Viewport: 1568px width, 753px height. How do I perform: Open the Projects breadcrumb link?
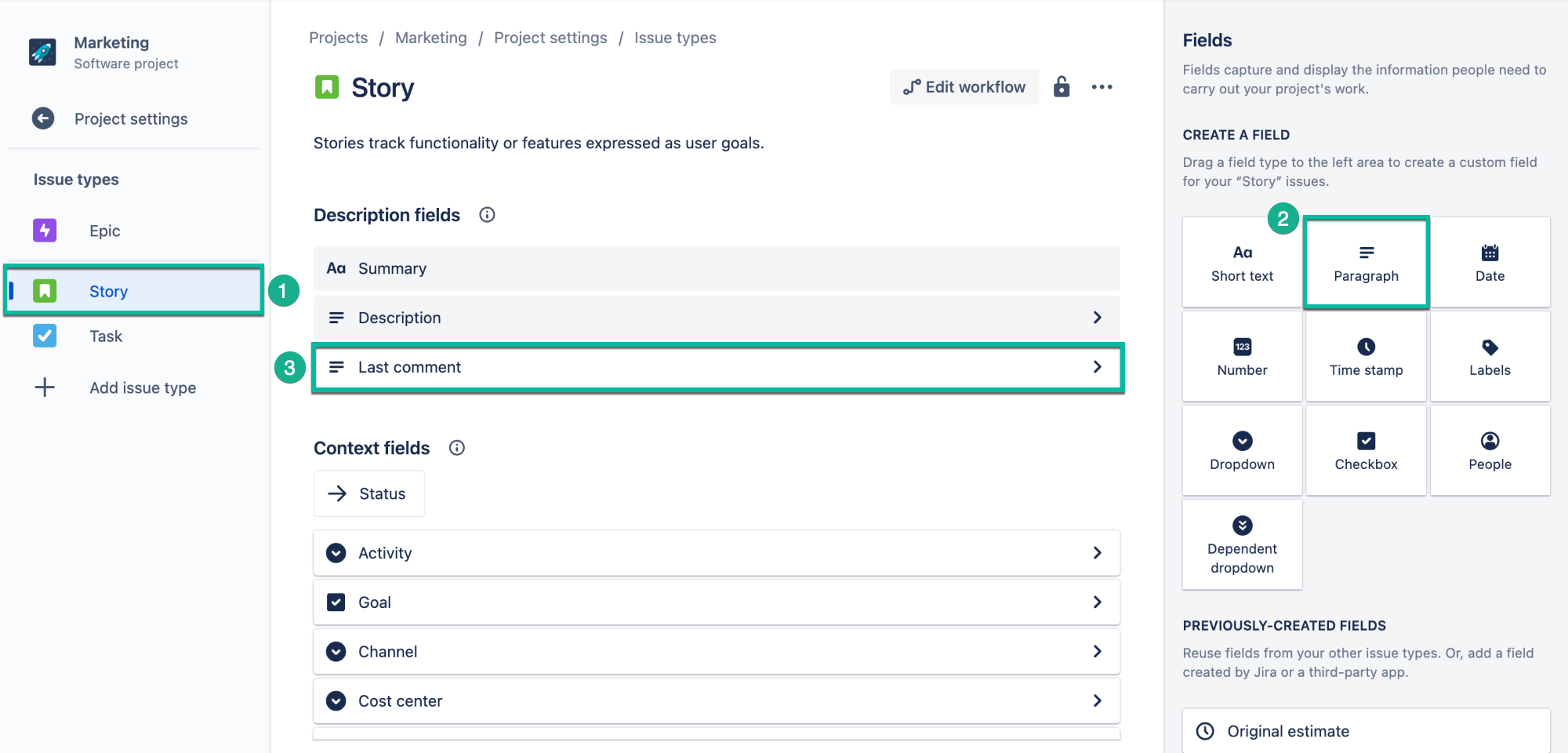338,37
